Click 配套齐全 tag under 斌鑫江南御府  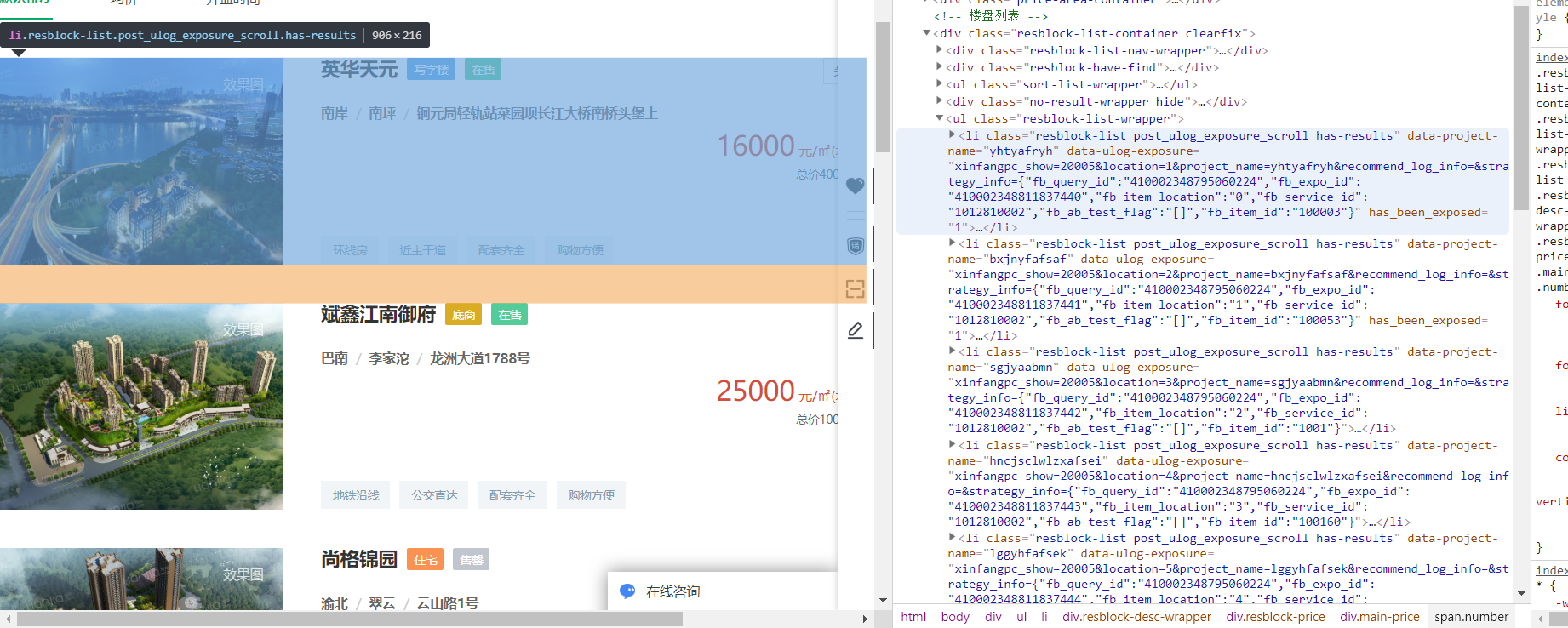[x=512, y=495]
